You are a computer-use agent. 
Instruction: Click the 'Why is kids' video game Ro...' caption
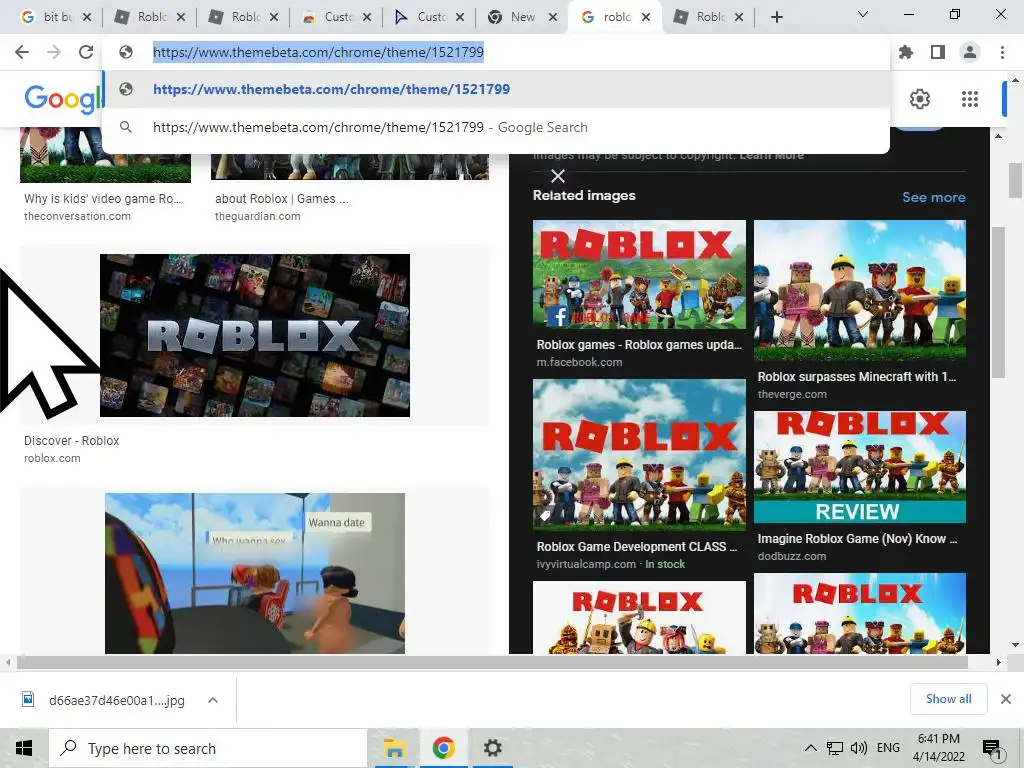point(103,199)
